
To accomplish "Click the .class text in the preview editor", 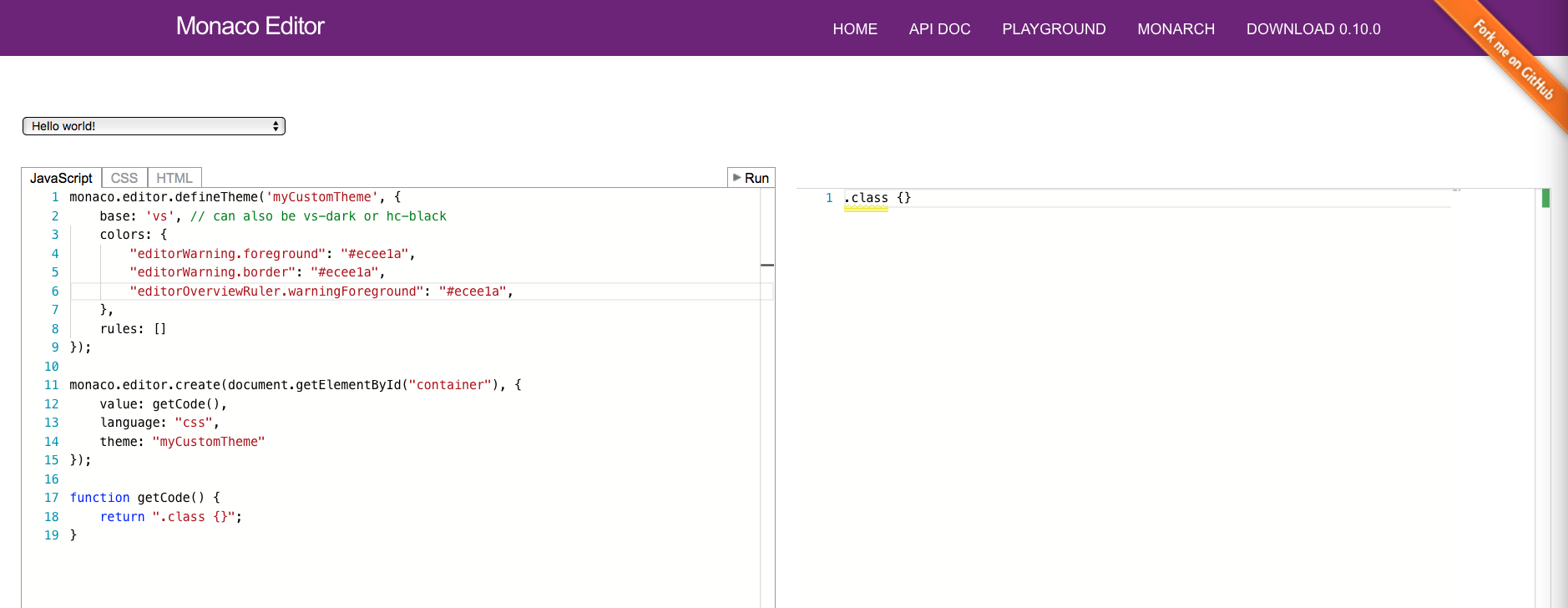I will 866,198.
